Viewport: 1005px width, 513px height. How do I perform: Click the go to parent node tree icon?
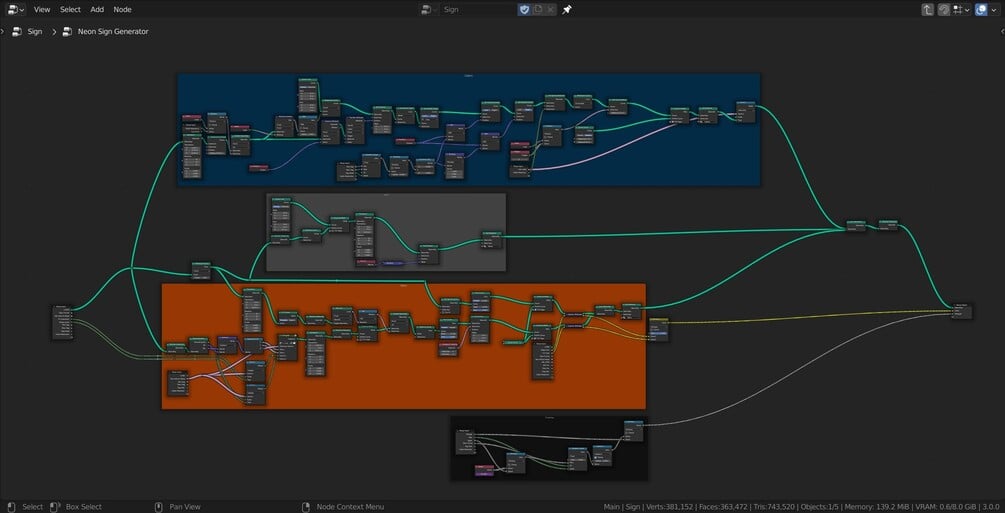927,10
